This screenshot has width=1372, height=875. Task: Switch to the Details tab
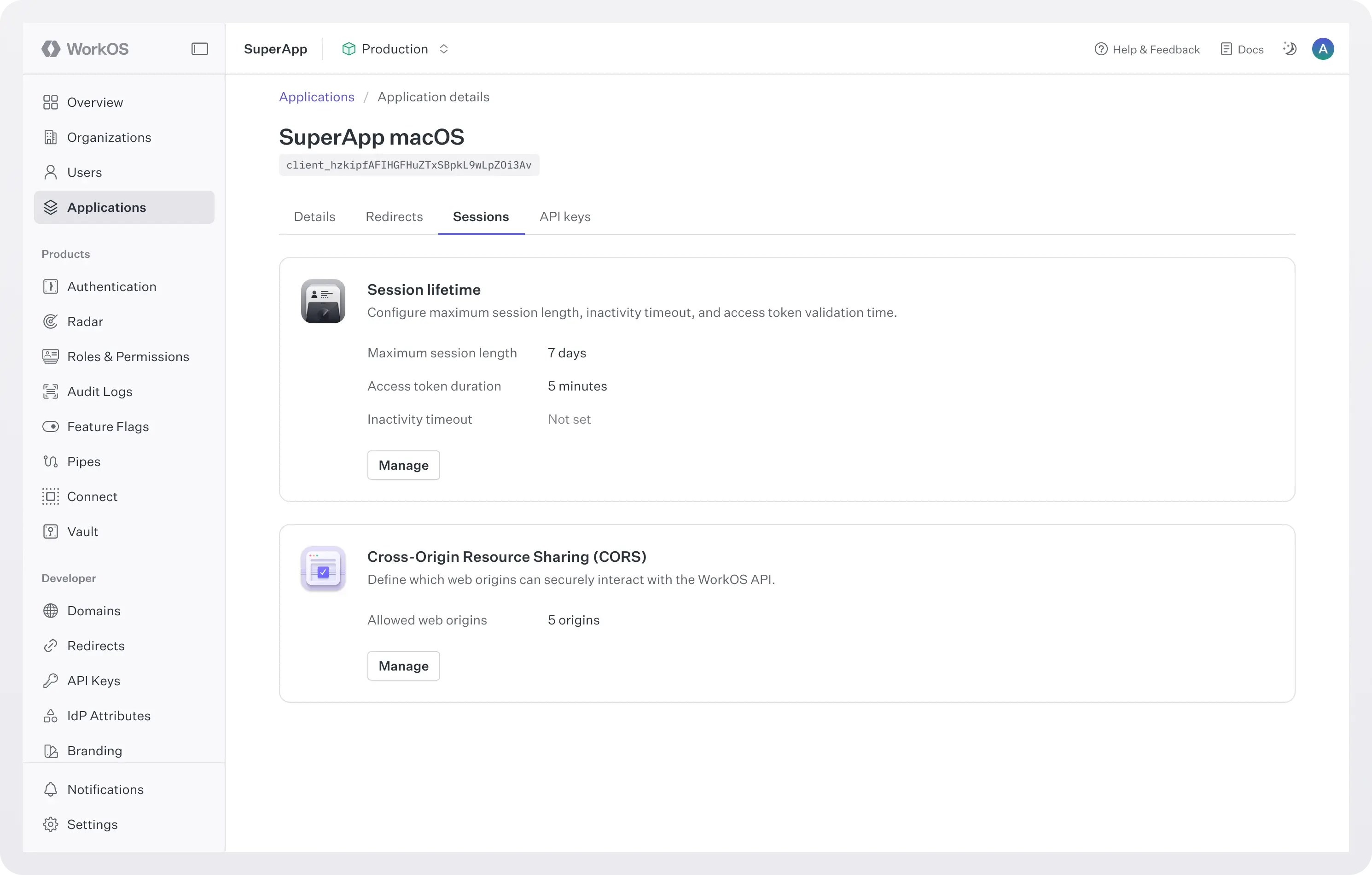(x=314, y=216)
